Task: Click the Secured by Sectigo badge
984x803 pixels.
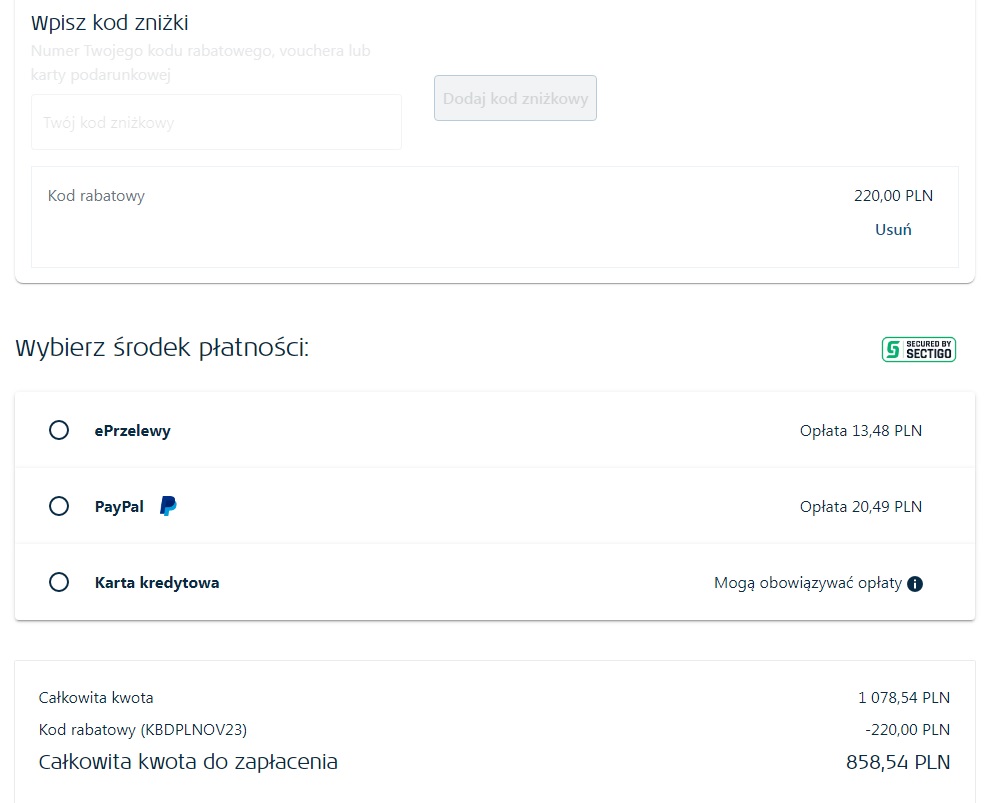Action: pyautogui.click(x=919, y=349)
